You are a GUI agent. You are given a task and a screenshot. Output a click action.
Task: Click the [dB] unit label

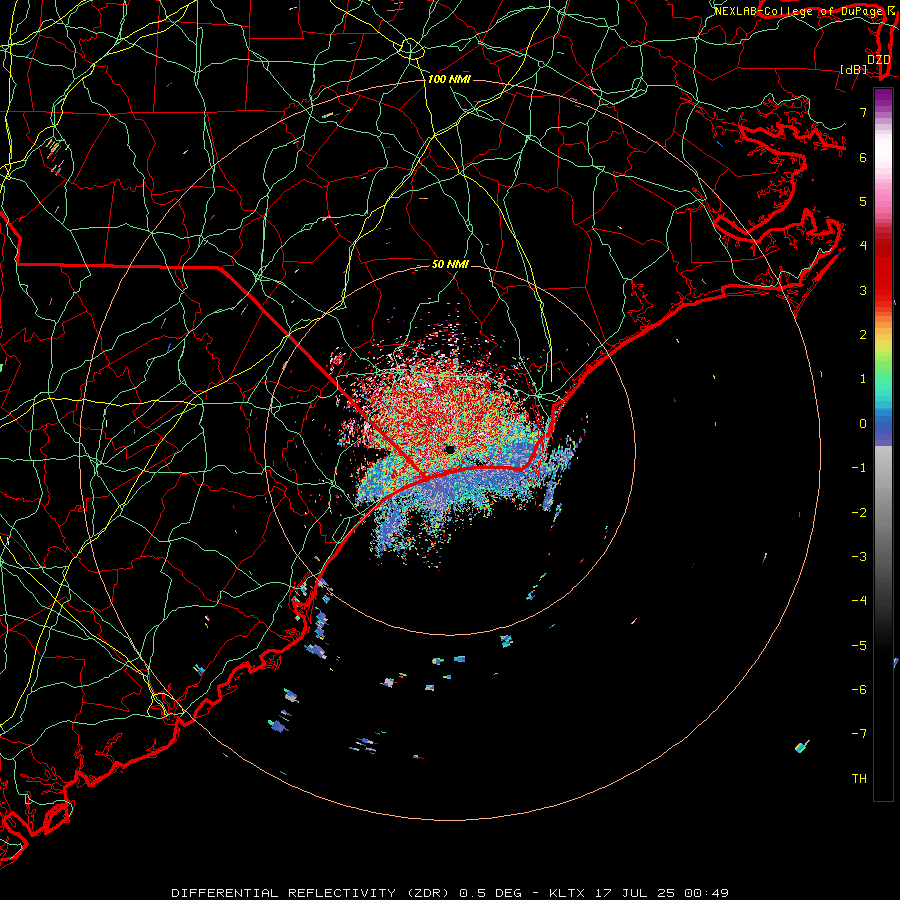pos(854,69)
